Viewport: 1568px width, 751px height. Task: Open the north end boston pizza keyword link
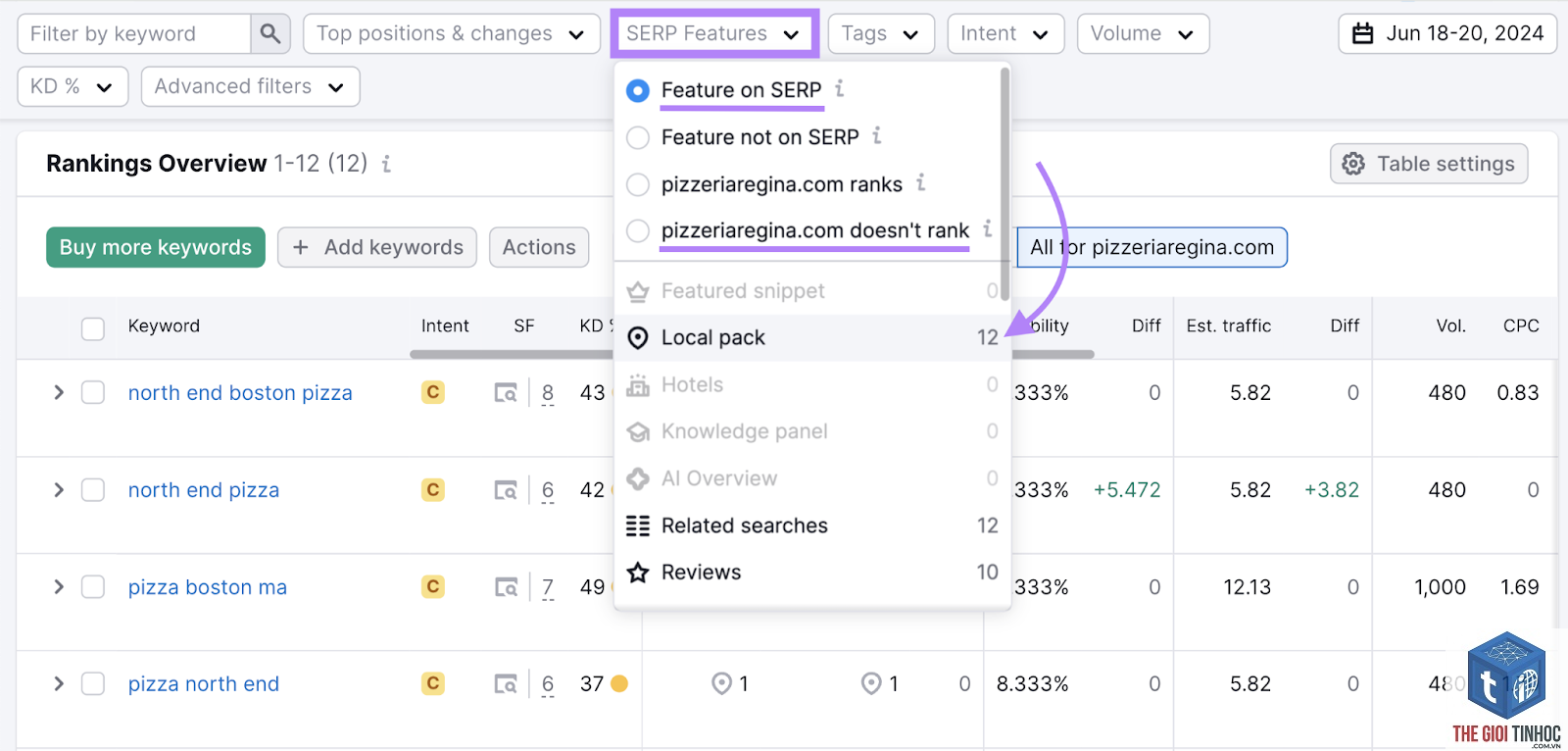coord(240,393)
